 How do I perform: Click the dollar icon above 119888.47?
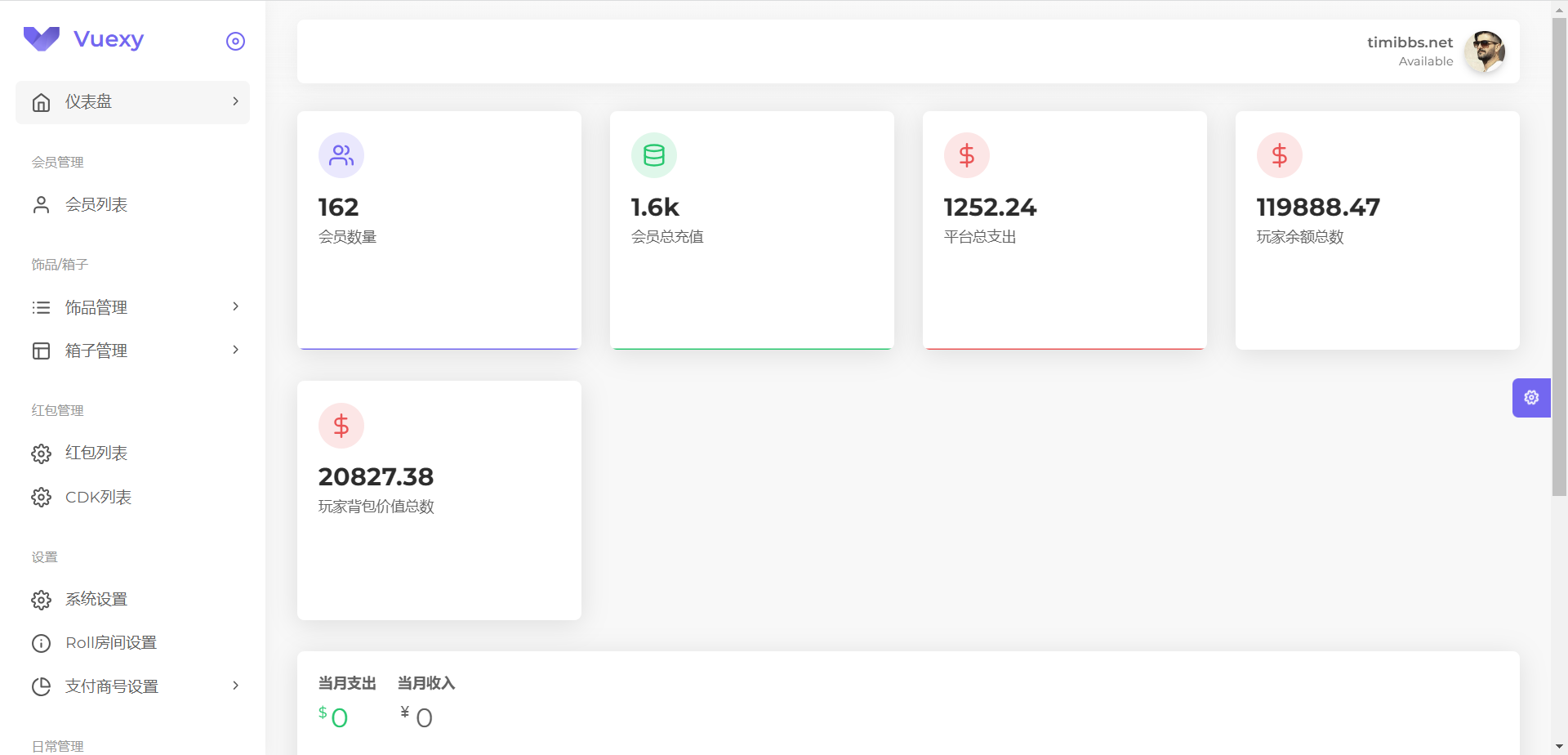pos(1280,155)
